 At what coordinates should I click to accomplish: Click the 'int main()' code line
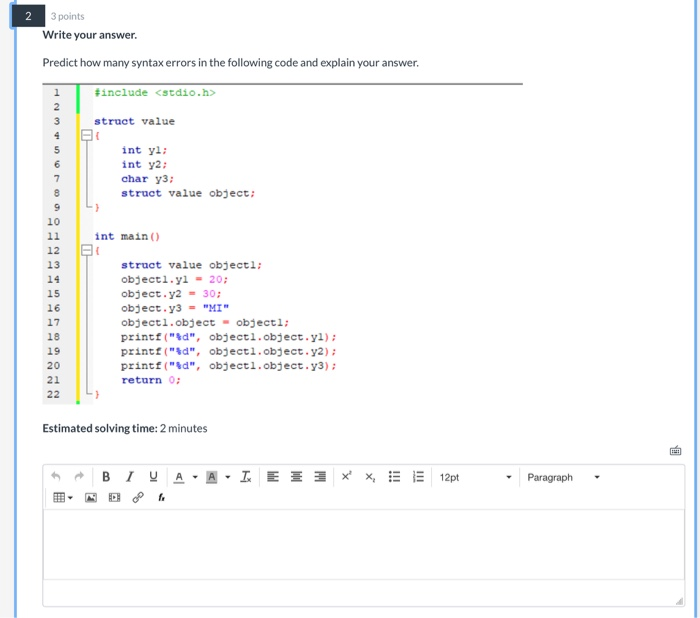tap(127, 236)
